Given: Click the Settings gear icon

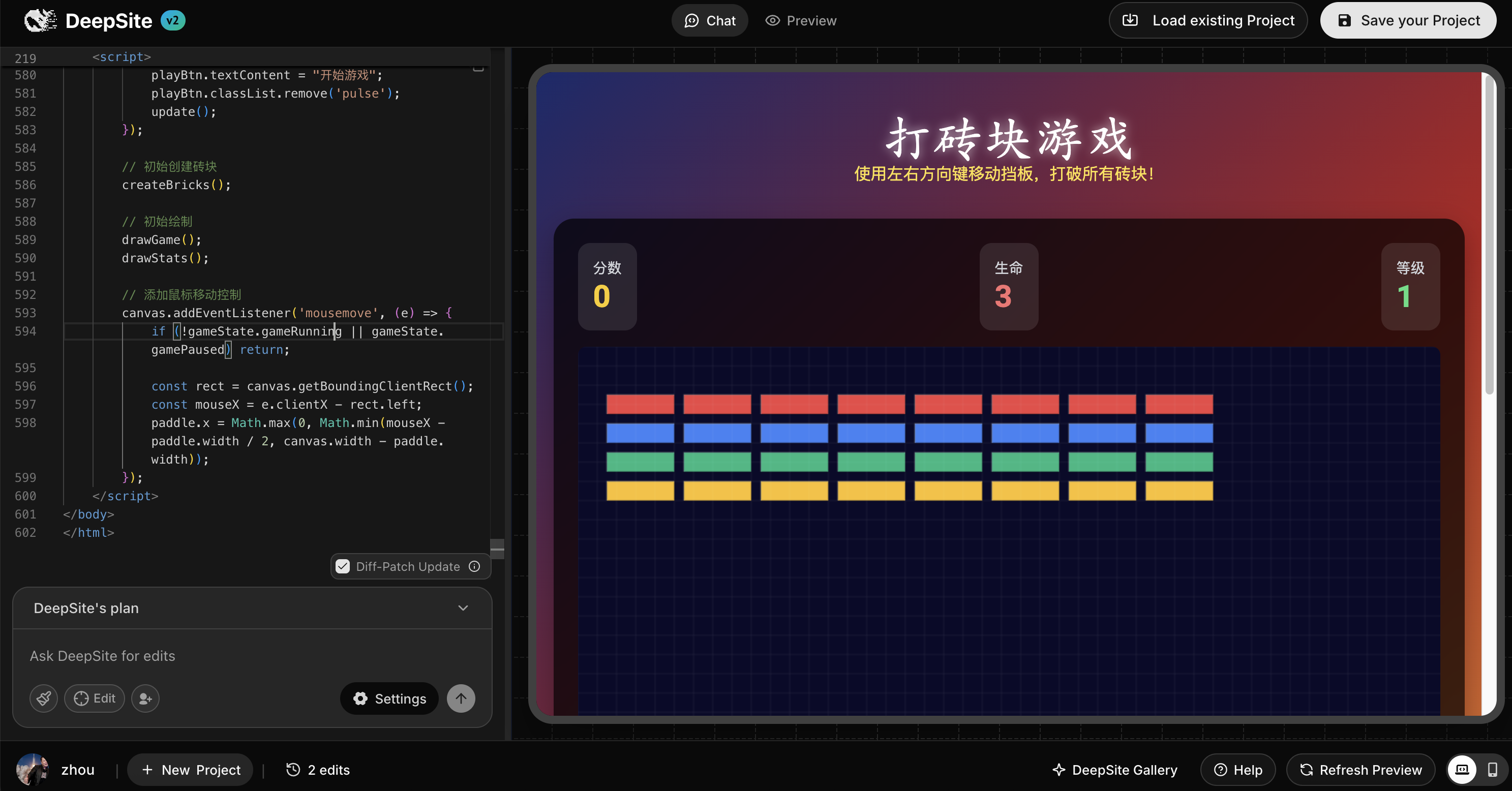Looking at the screenshot, I should coord(360,698).
